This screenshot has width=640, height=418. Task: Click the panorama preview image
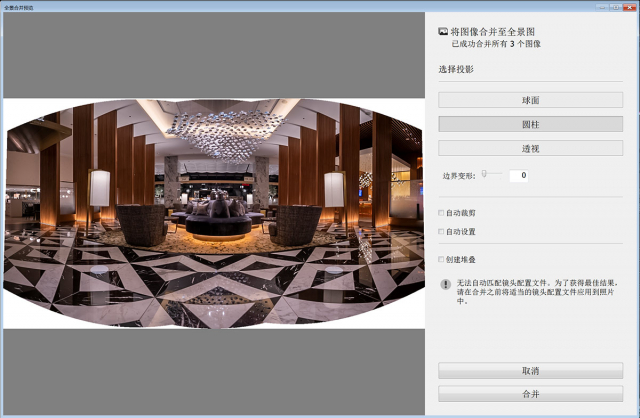[x=214, y=213]
